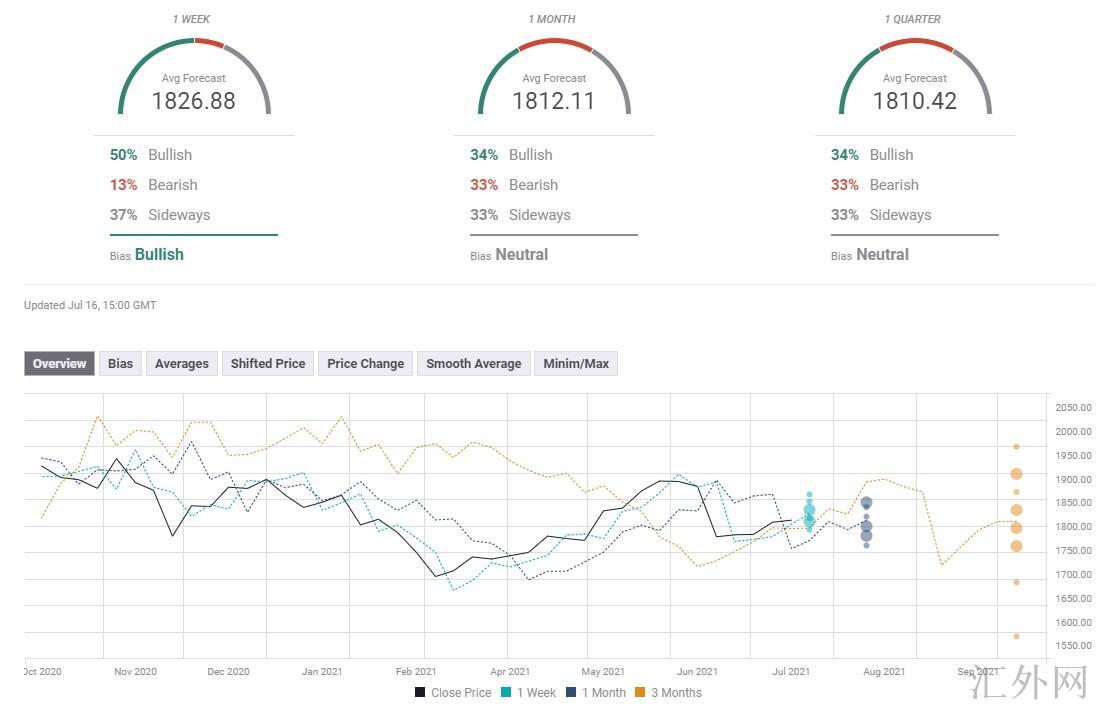Image resolution: width=1098 pixels, height=712 pixels.
Task: Select the Minim/Max tab
Action: [x=576, y=364]
